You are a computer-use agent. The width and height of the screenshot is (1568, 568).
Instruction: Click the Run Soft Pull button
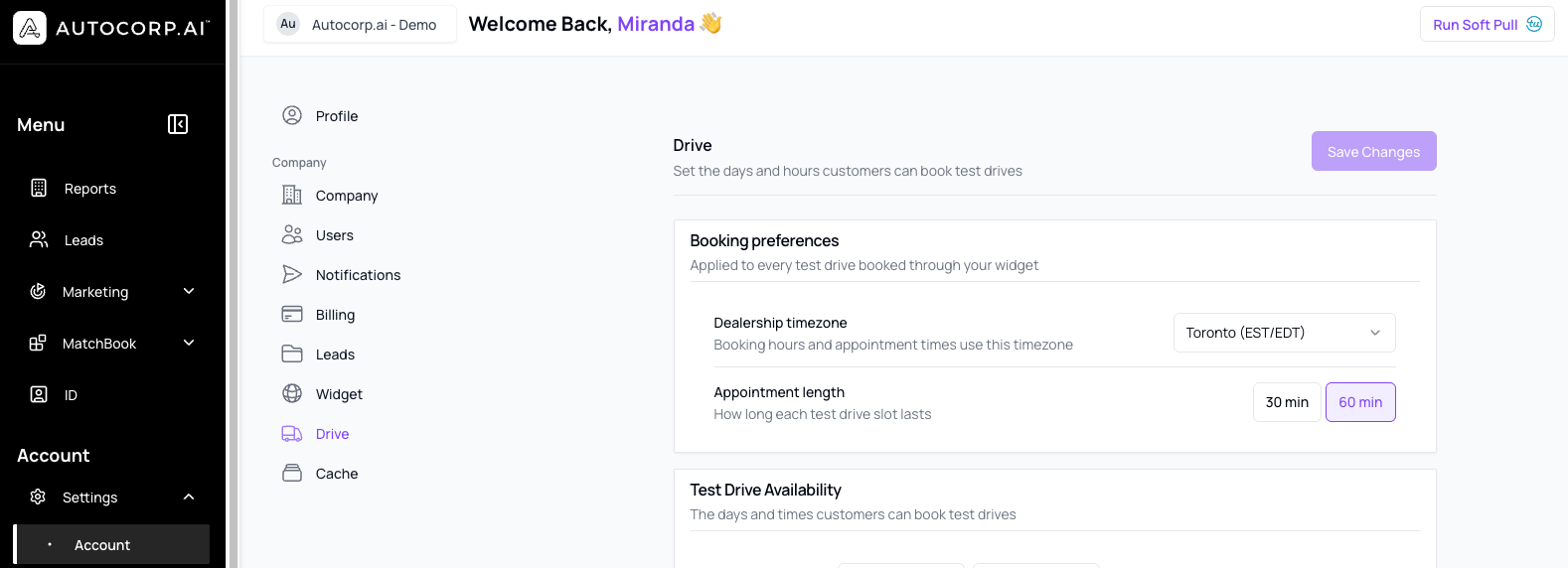1487,24
